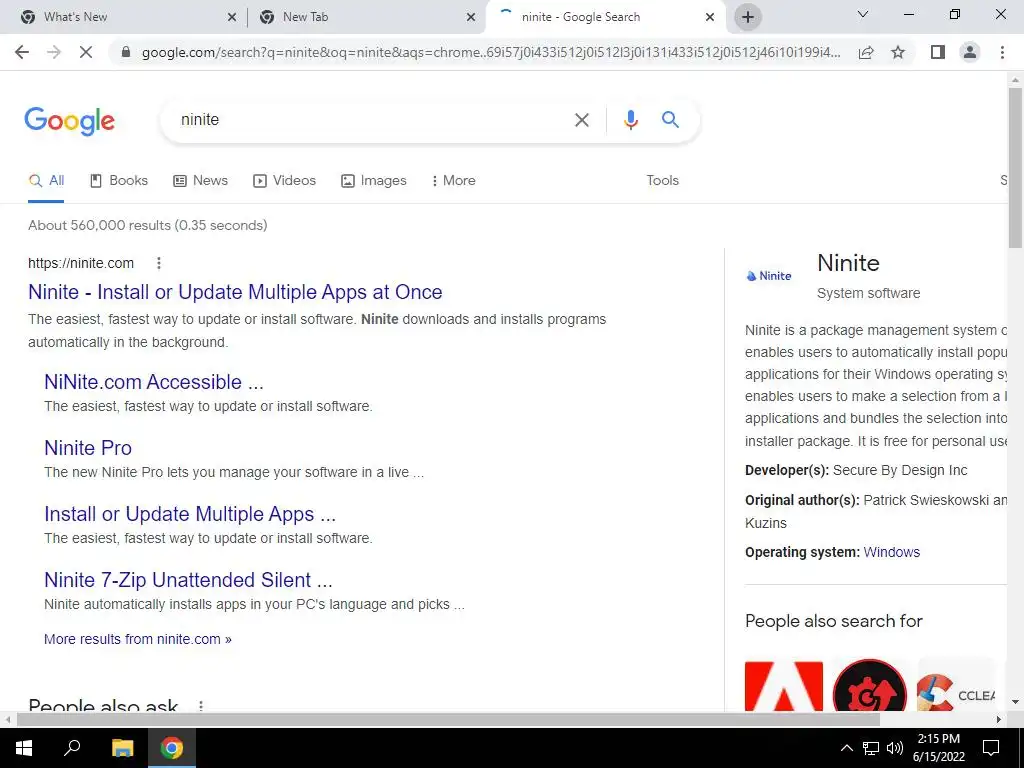Open the three-dot menu beside ninite.com URL
The image size is (1024, 768).
click(x=159, y=263)
